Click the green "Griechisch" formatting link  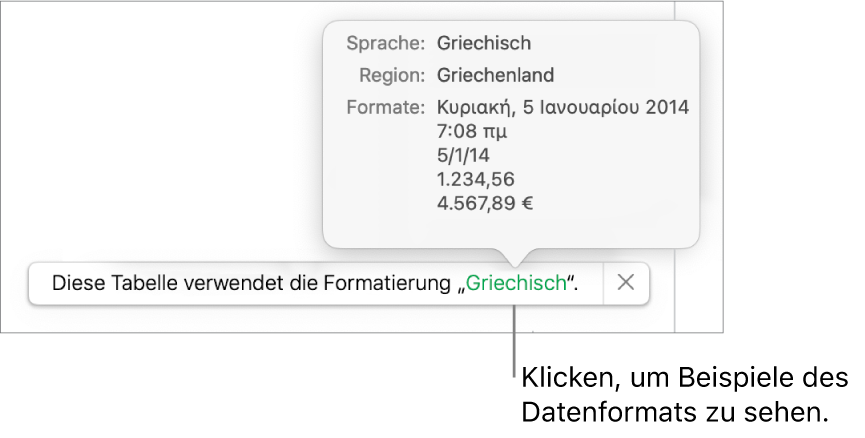pyautogui.click(x=516, y=283)
